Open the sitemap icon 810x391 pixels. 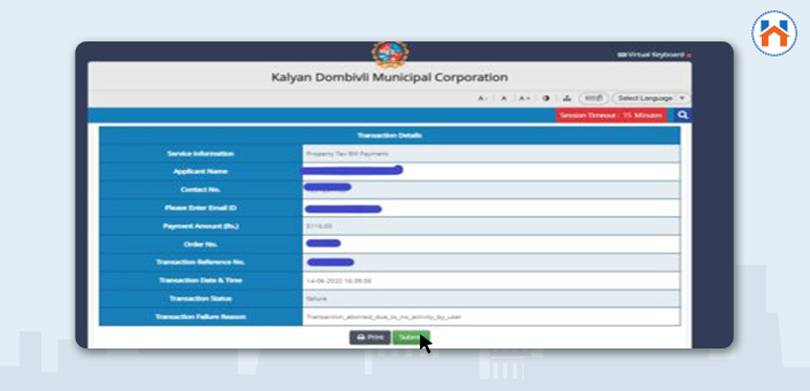pyautogui.click(x=567, y=98)
